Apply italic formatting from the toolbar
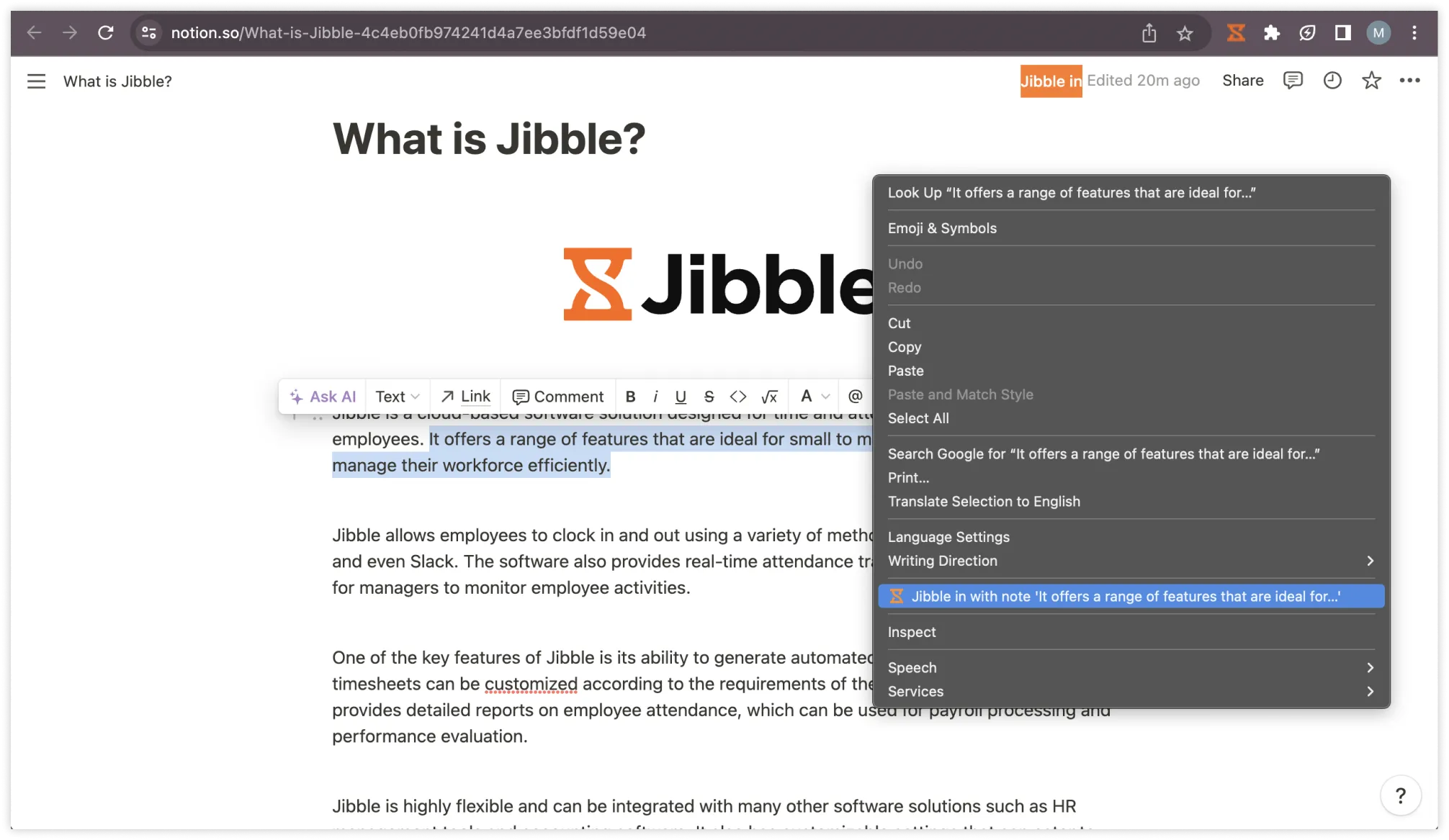The image size is (1449, 840). pyautogui.click(x=655, y=396)
